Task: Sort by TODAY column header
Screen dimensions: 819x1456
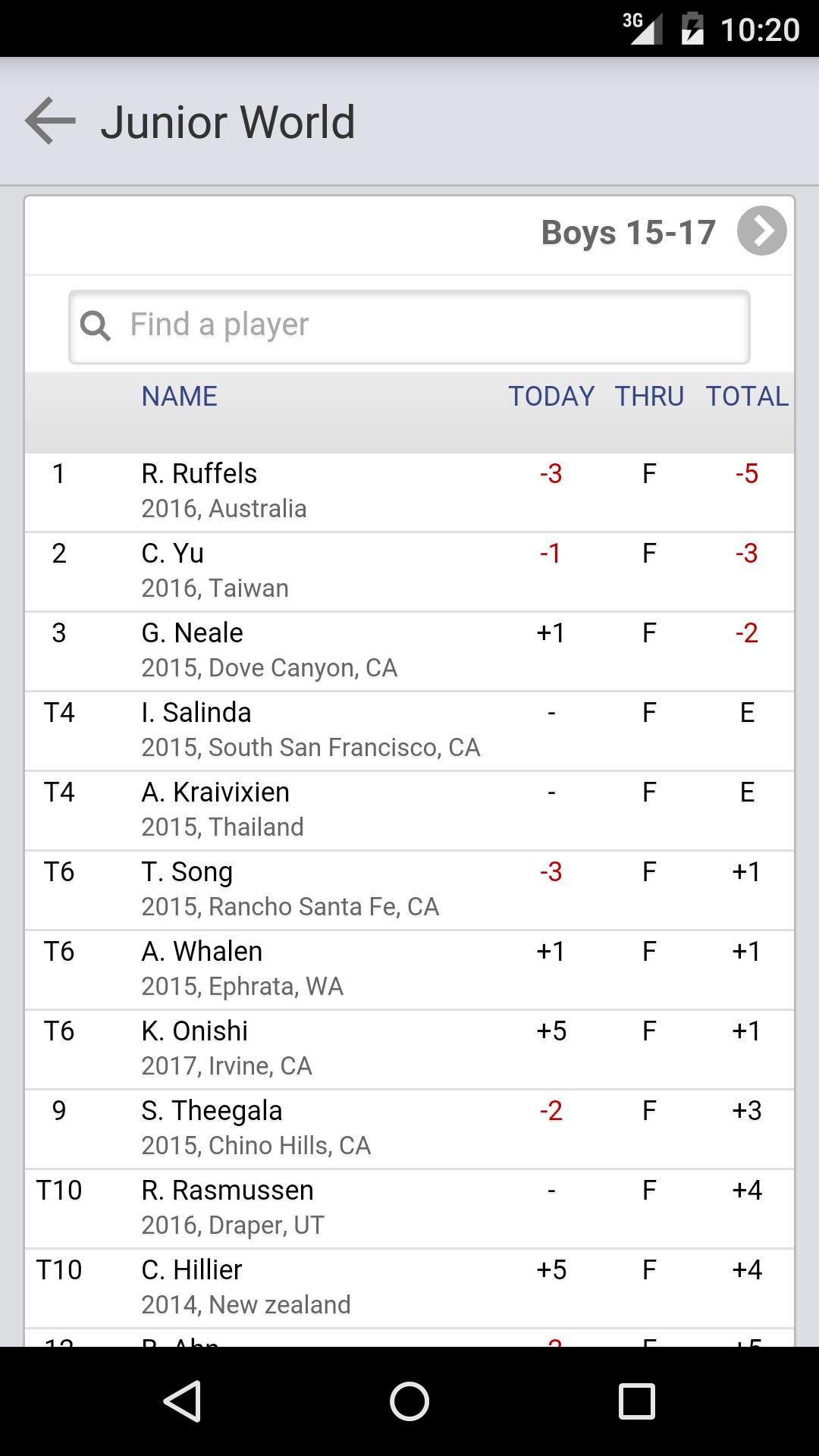Action: (551, 396)
